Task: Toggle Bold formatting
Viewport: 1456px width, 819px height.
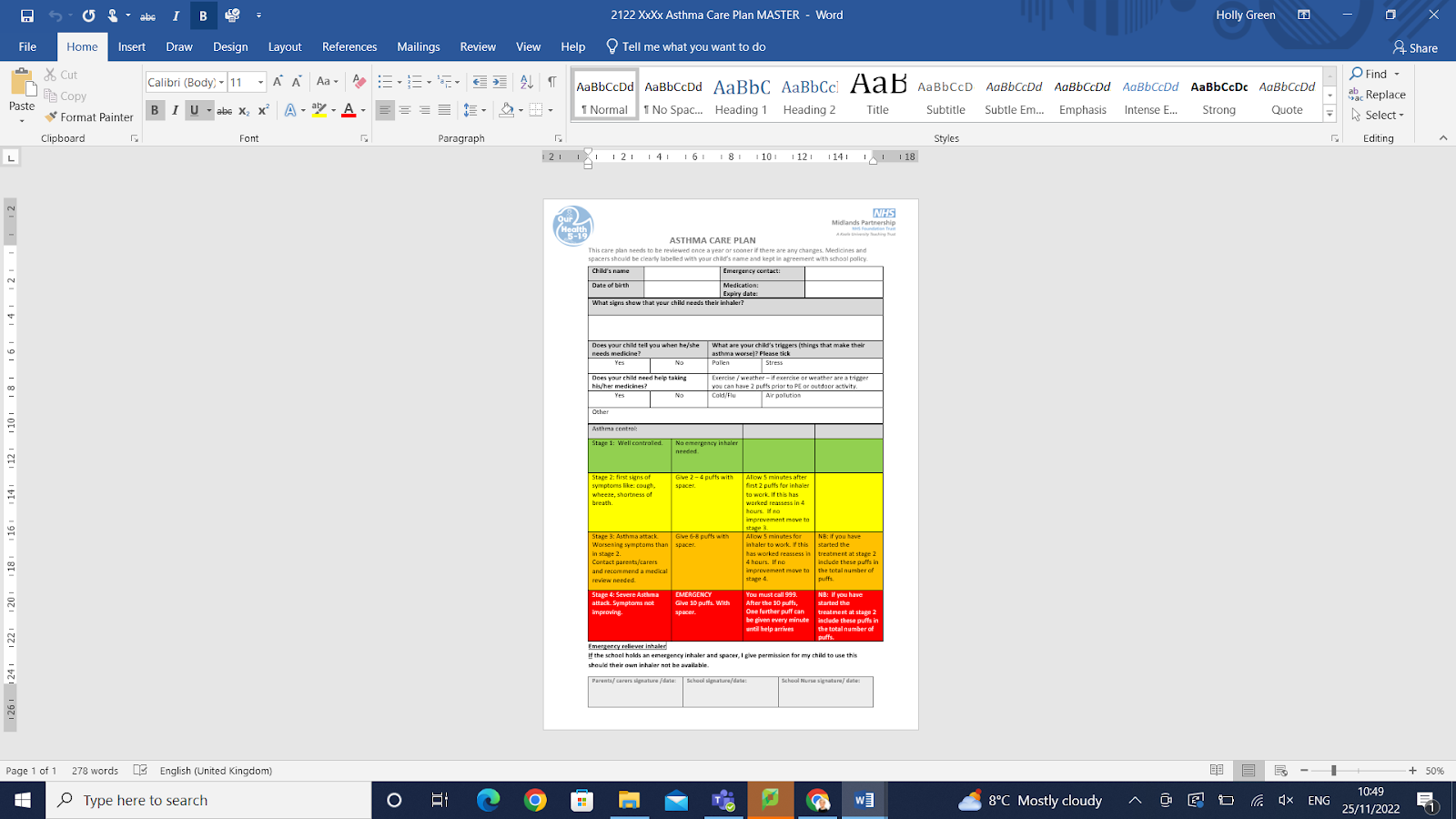Action: (155, 111)
